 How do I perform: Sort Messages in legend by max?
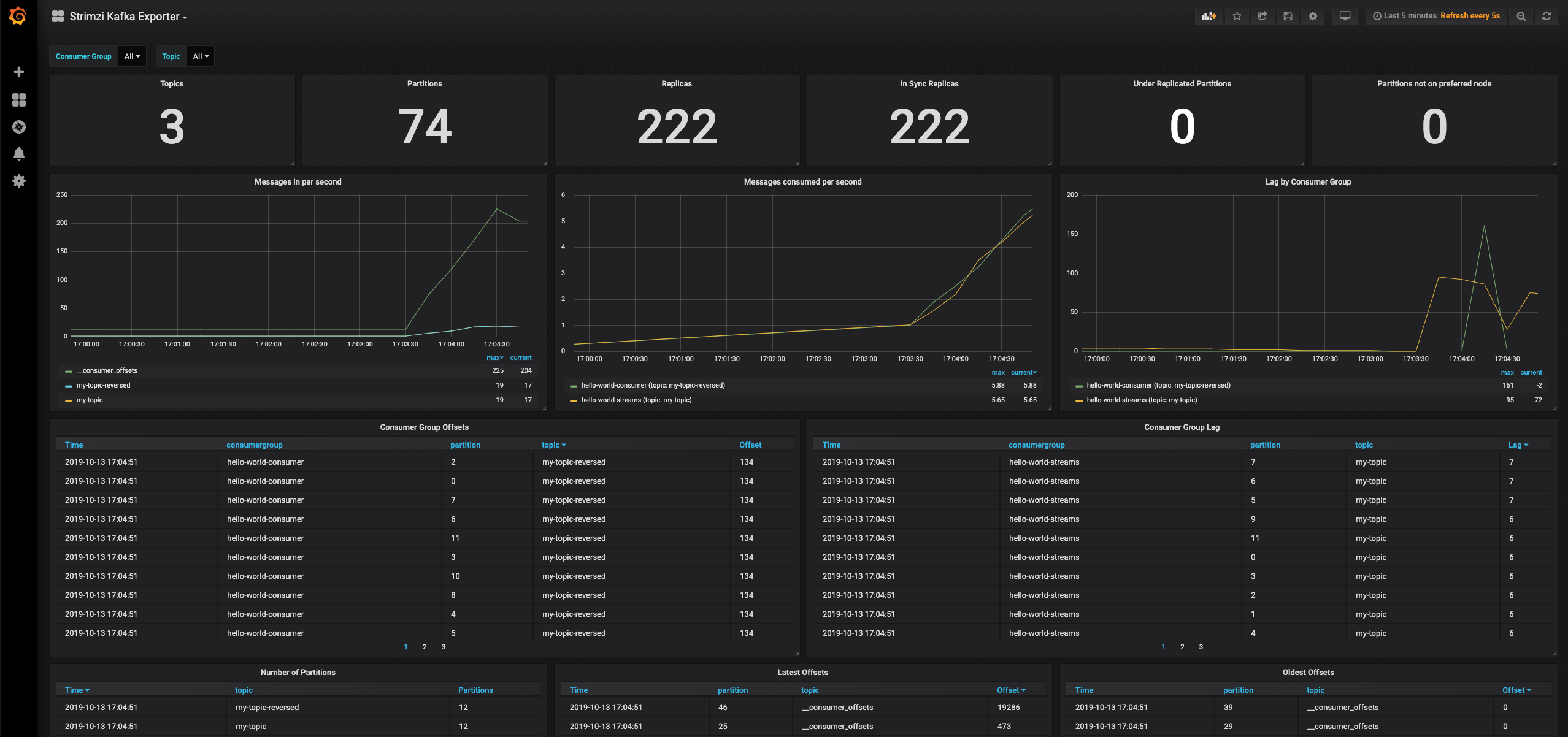point(494,357)
